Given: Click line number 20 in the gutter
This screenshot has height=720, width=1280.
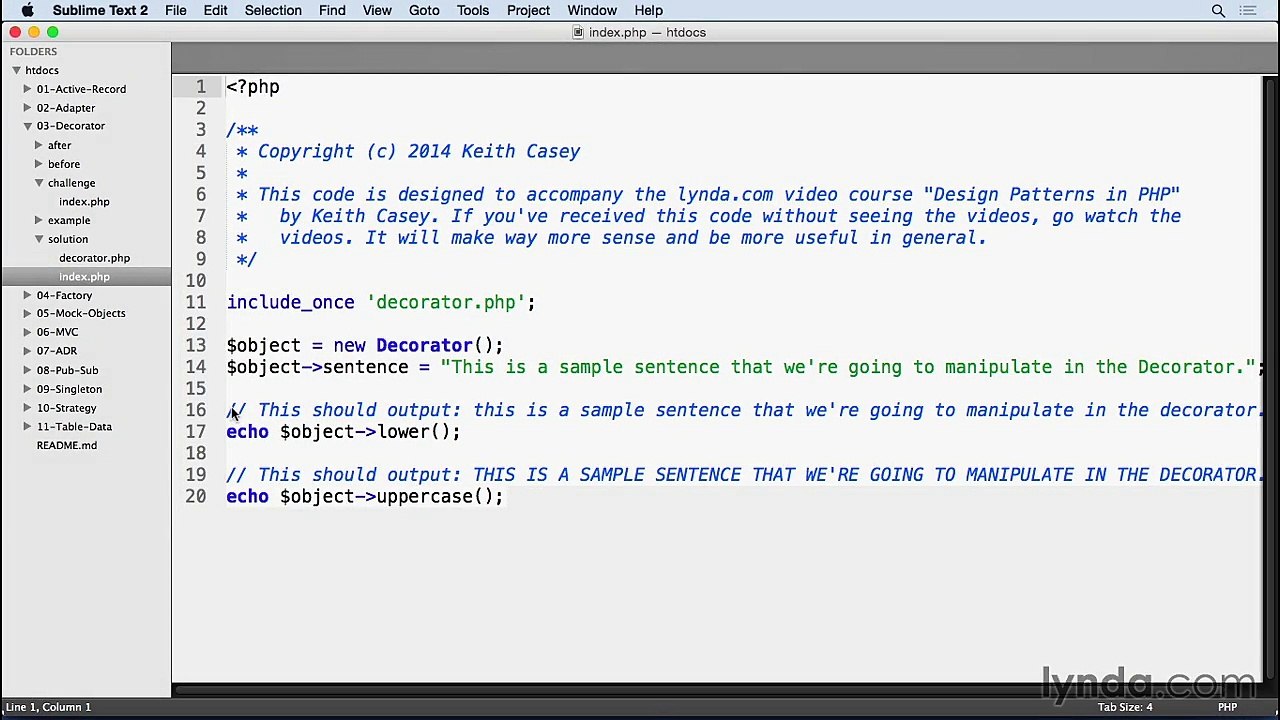Looking at the screenshot, I should tap(195, 496).
